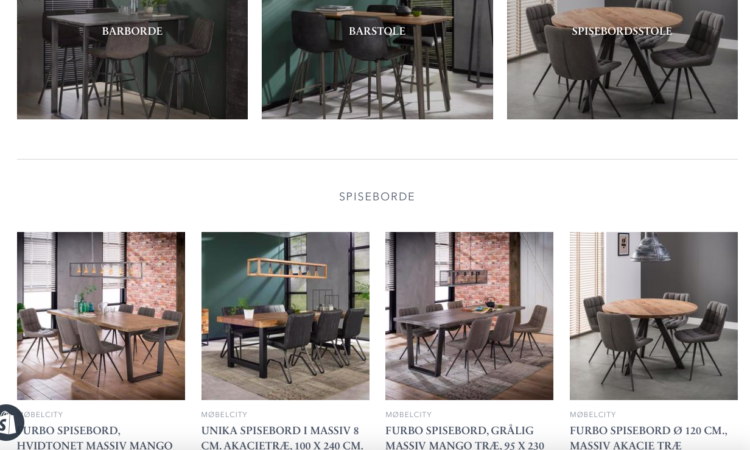Viewport: 750px width, 450px height.
Task: Open Furbo spisebord Ø 120 cm title
Action: [x=649, y=438]
